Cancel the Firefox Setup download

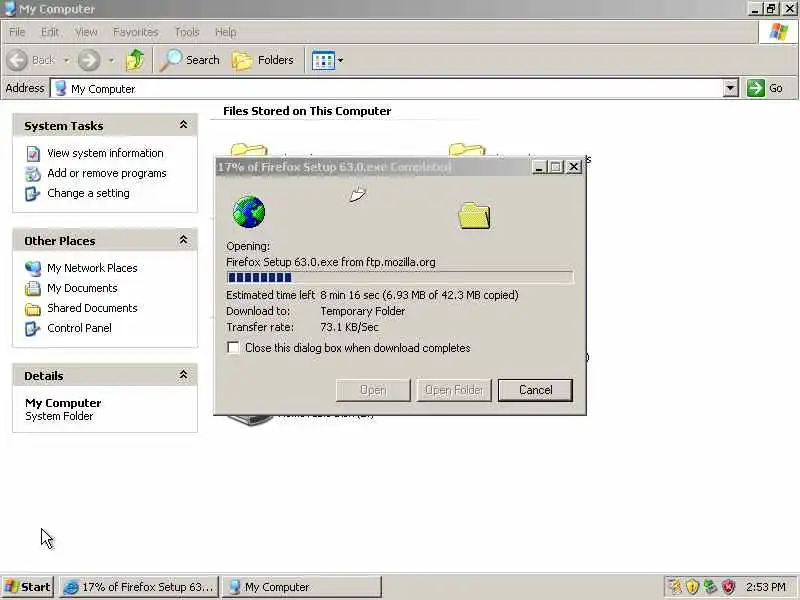coord(535,390)
